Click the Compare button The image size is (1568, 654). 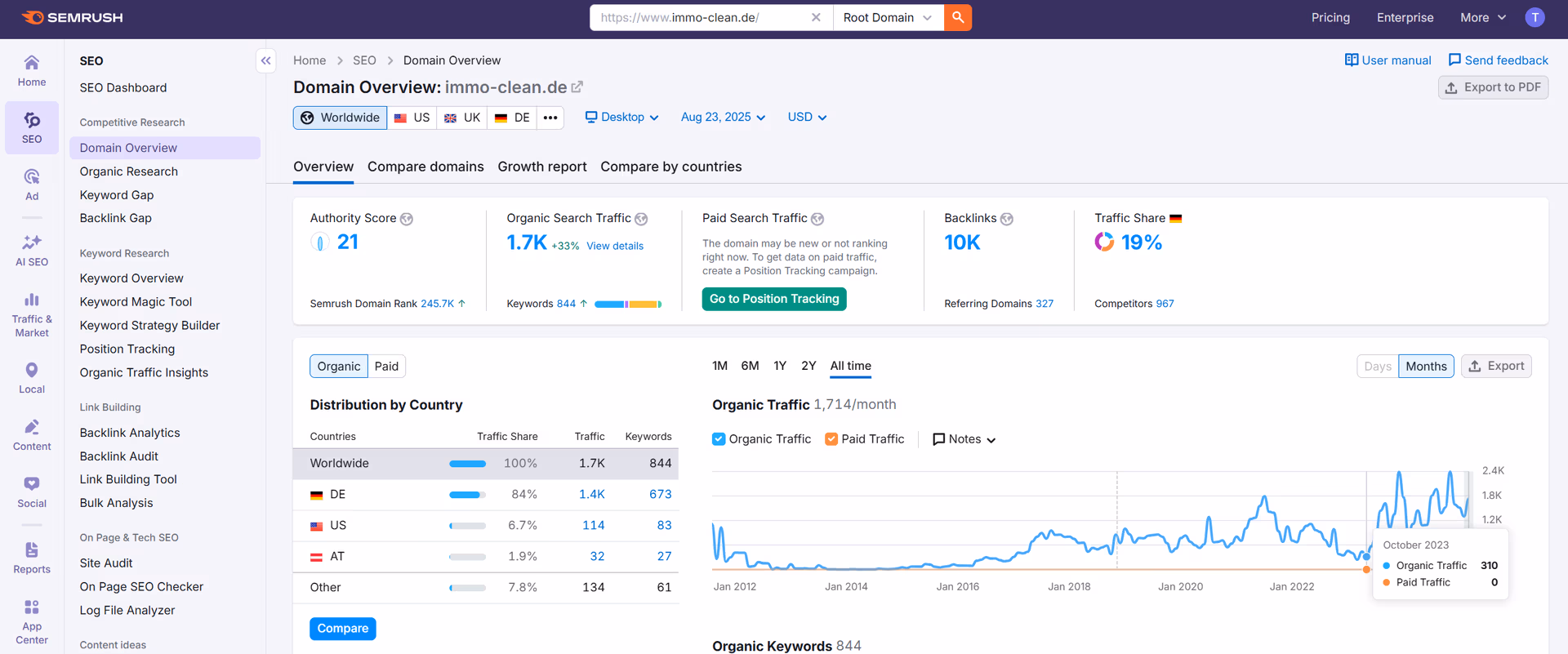(343, 629)
